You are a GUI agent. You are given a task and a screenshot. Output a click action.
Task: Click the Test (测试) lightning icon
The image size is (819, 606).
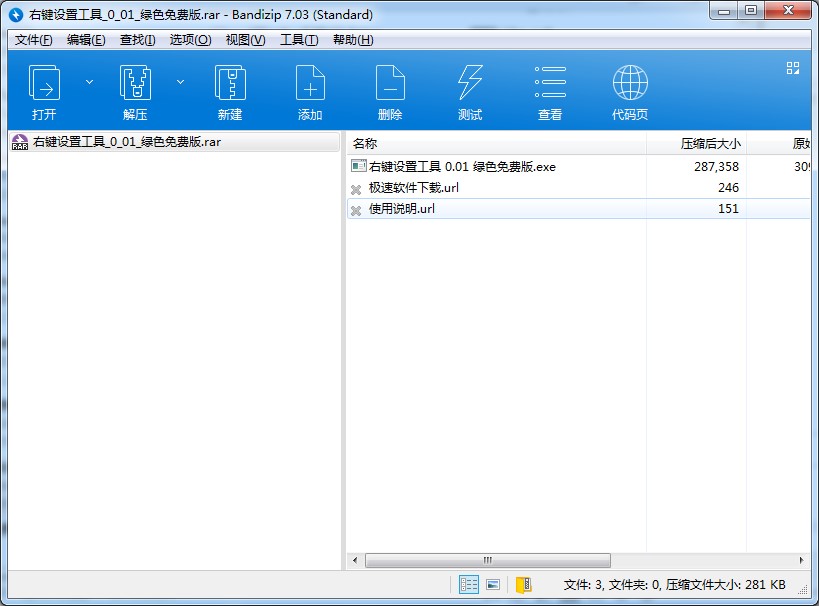470,83
